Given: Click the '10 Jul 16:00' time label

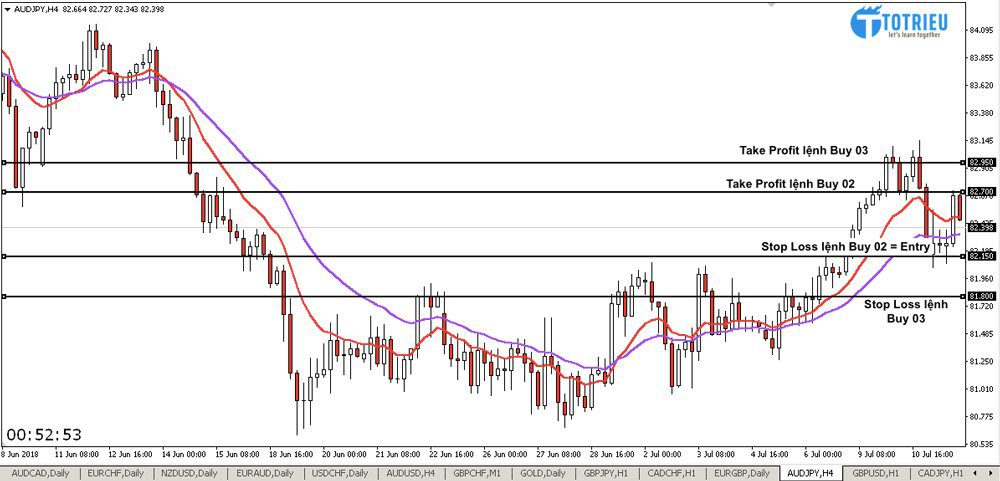Looking at the screenshot, I should click(x=934, y=454).
